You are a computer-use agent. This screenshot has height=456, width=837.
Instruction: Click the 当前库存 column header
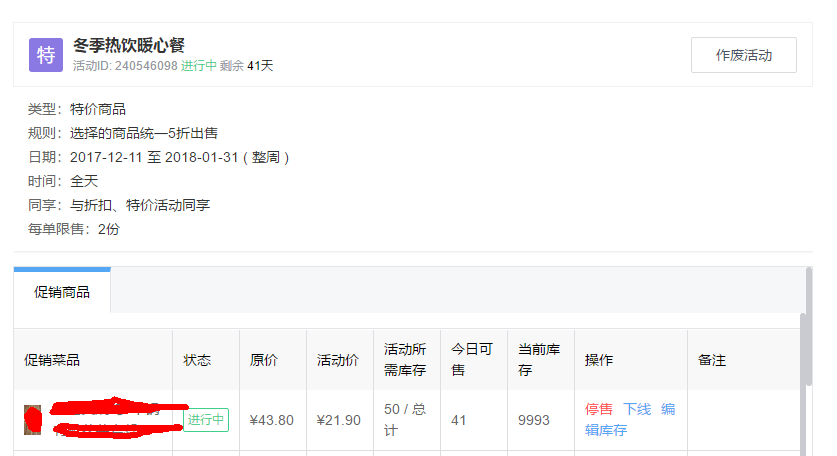click(x=538, y=360)
